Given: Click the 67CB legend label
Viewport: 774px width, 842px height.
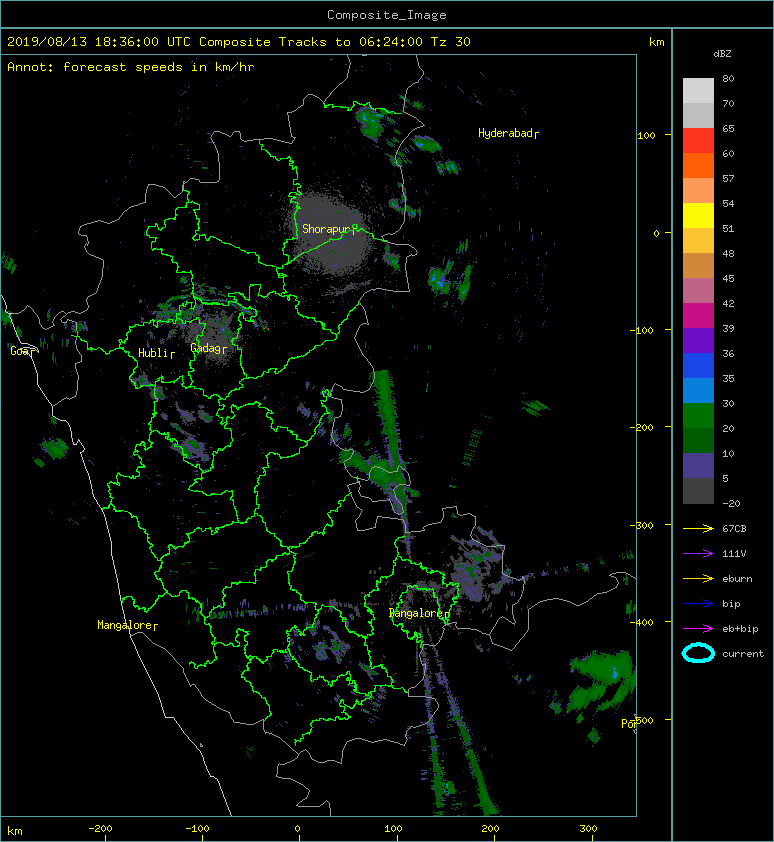Looking at the screenshot, I should tap(734, 528).
